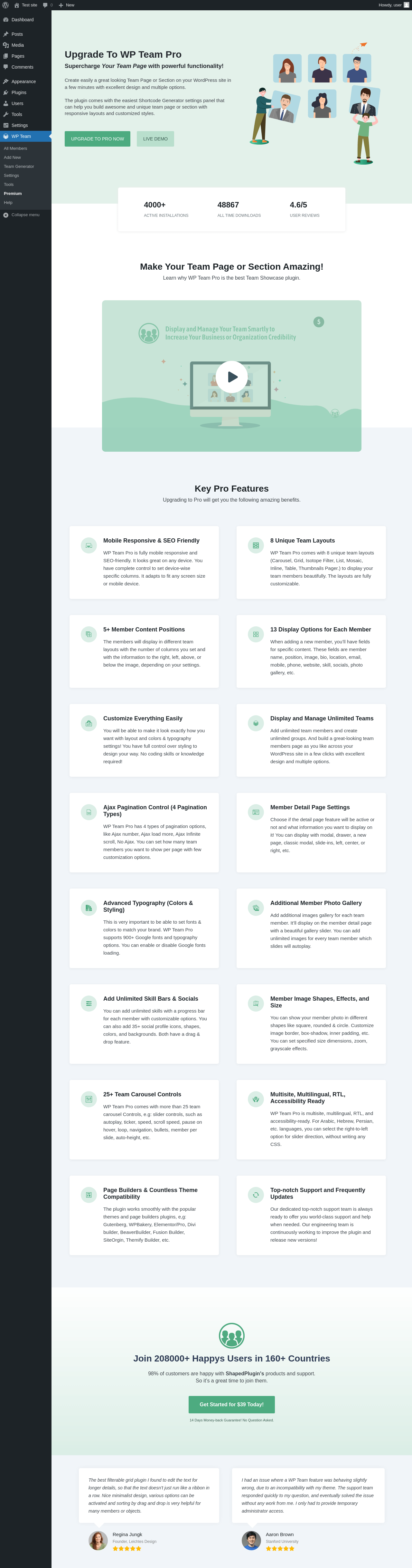Viewport: 412px width, 1568px height.
Task: Click the New plus icon in admin bar
Action: [x=61, y=5]
